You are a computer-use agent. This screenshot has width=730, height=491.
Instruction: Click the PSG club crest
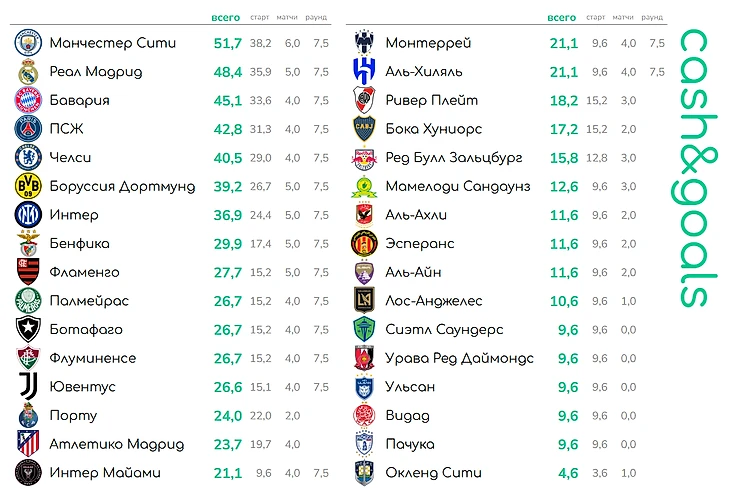28,129
